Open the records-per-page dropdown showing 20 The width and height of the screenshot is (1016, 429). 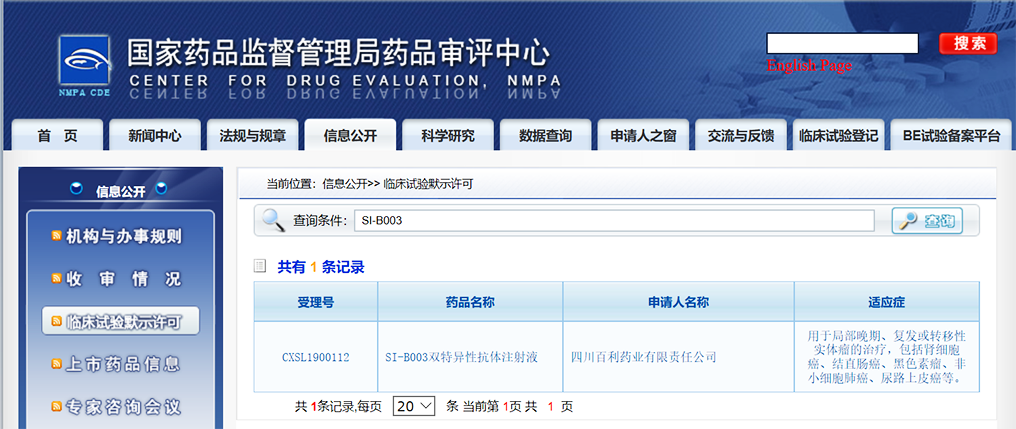point(414,406)
